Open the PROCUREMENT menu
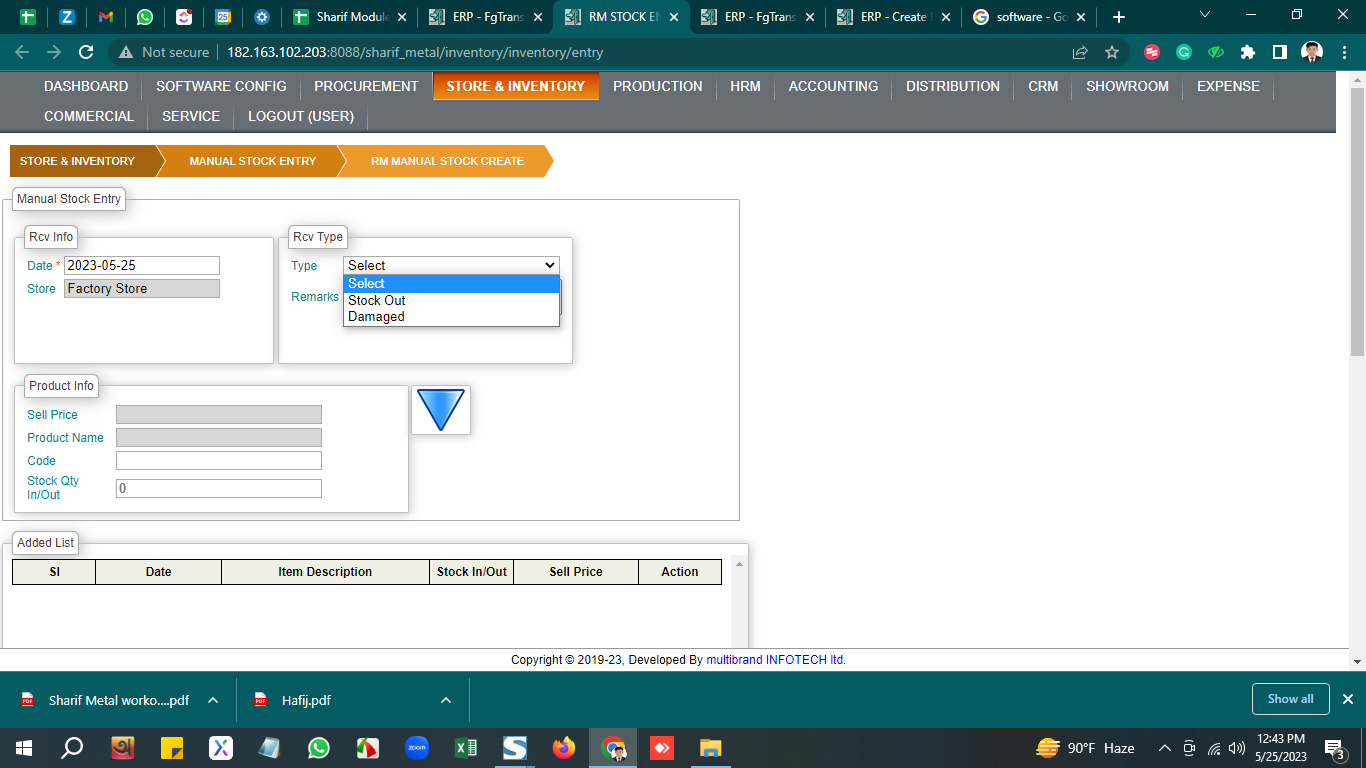 click(366, 86)
